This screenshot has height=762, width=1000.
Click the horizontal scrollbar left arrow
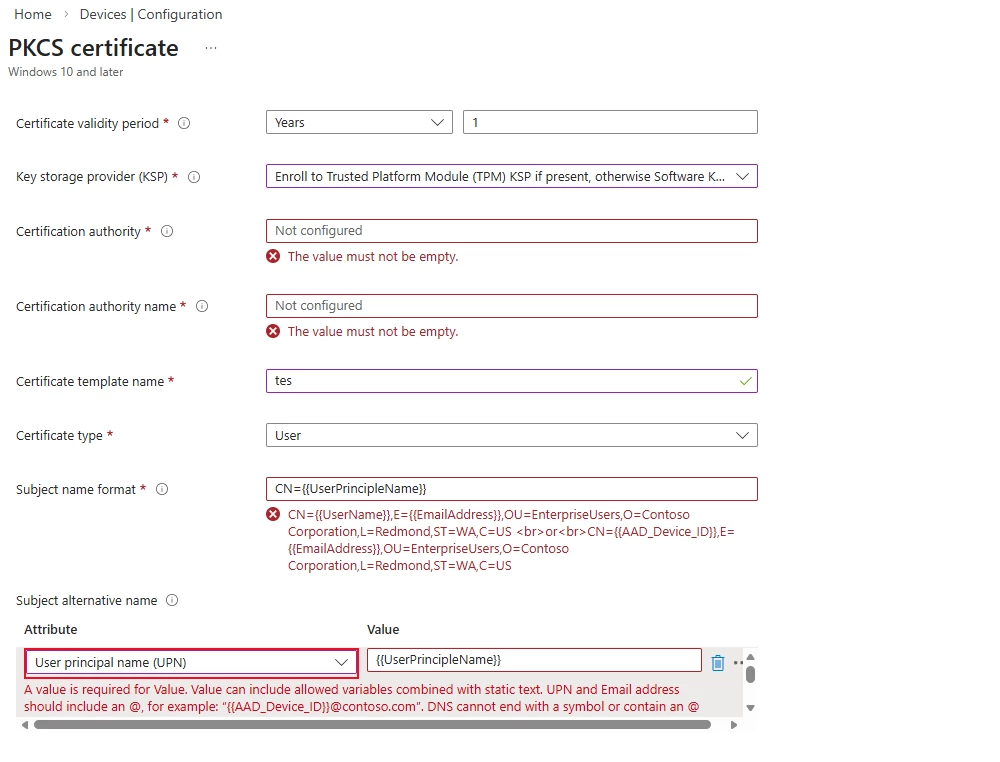coord(25,725)
